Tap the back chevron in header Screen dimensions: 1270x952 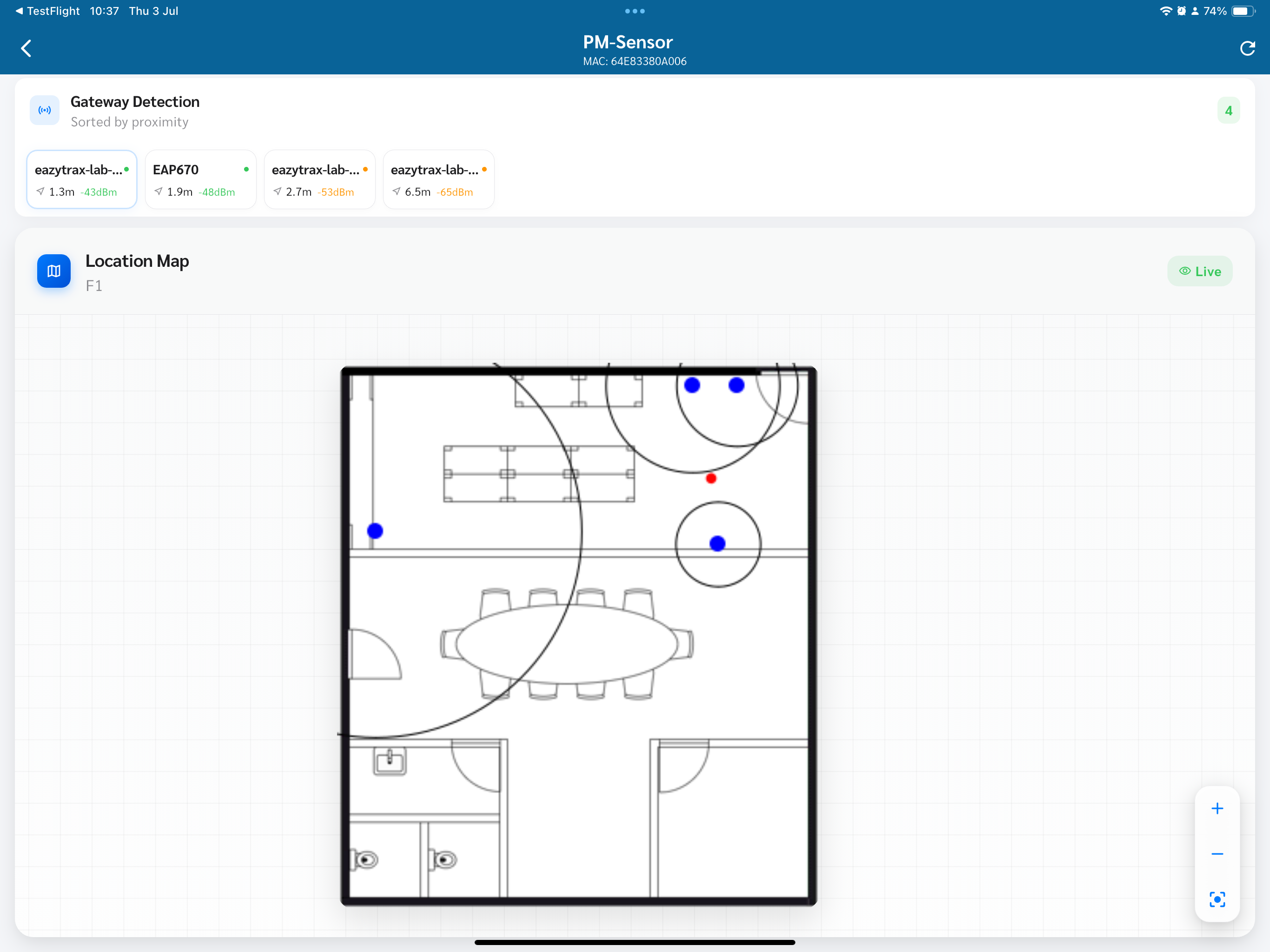[26, 48]
